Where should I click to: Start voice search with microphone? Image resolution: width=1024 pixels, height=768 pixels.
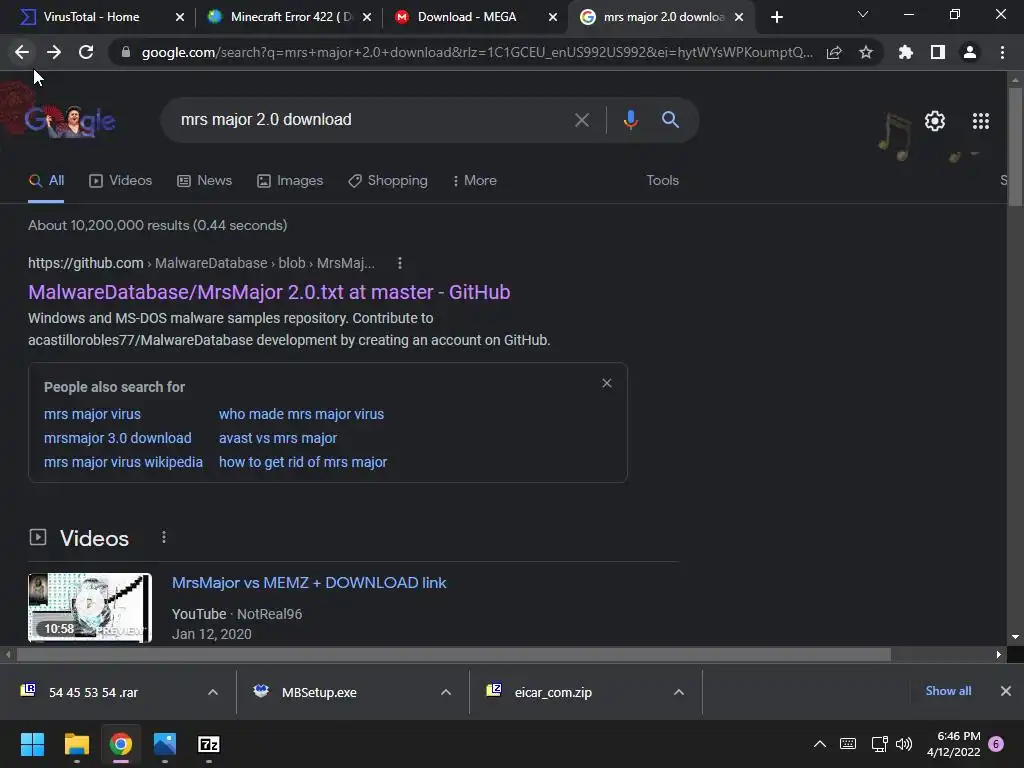630,120
